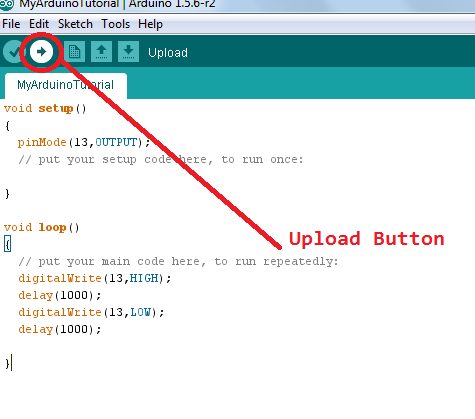Create a new sketch with New icon

74,52
